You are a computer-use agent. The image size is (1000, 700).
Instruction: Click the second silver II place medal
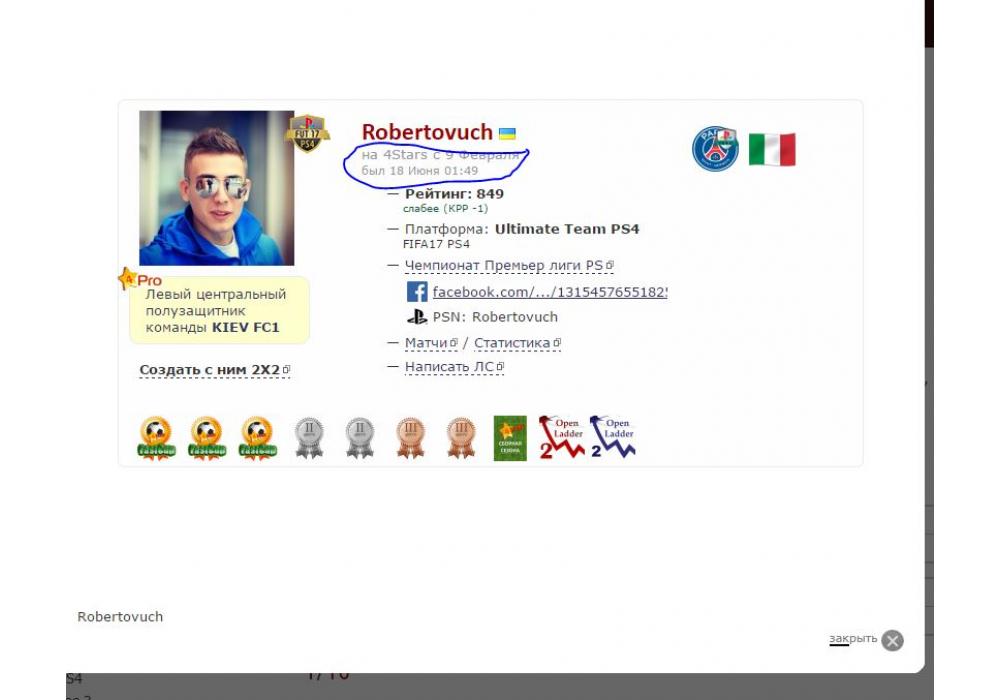point(360,438)
